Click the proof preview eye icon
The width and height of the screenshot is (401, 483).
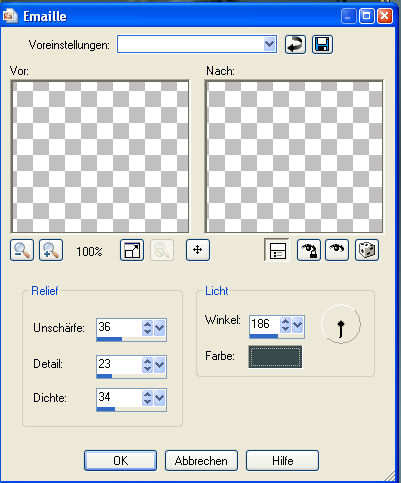tap(337, 250)
